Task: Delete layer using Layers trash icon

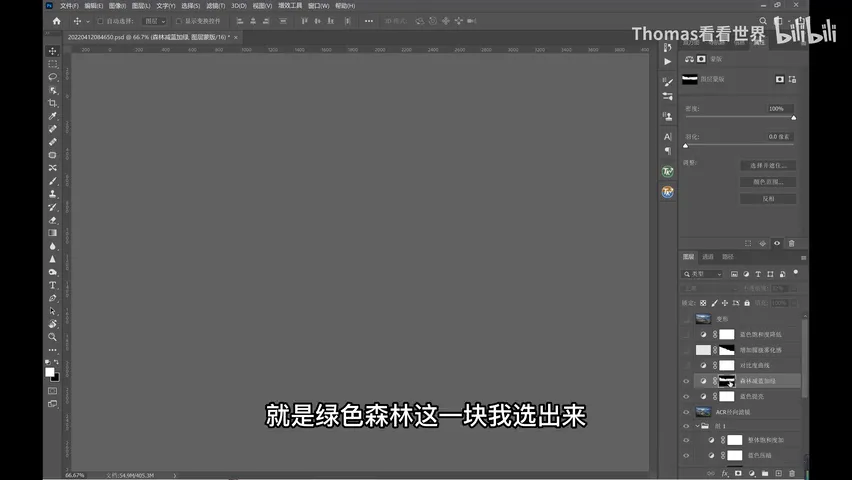Action: point(792,473)
